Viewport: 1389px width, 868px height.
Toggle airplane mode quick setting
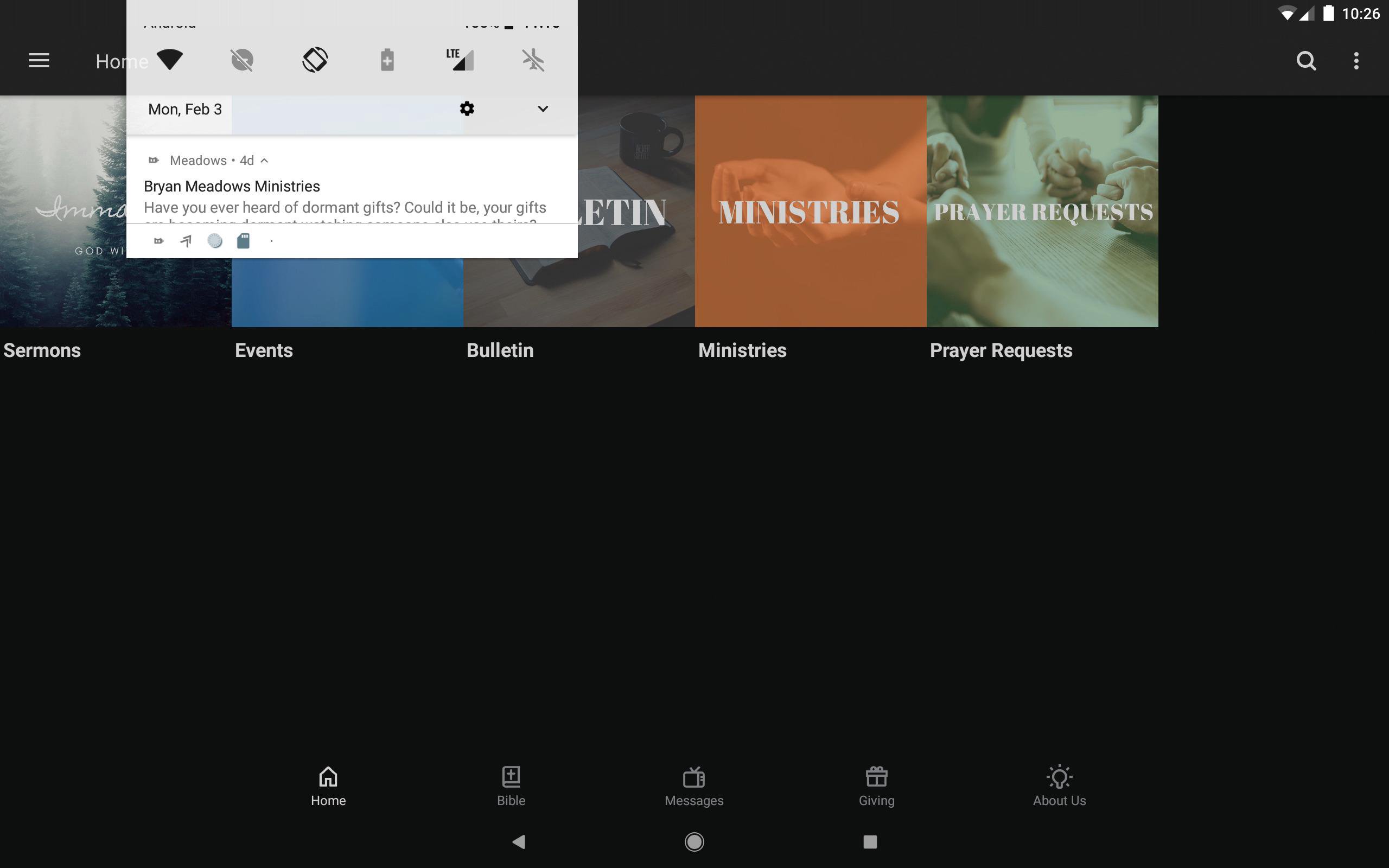point(533,60)
